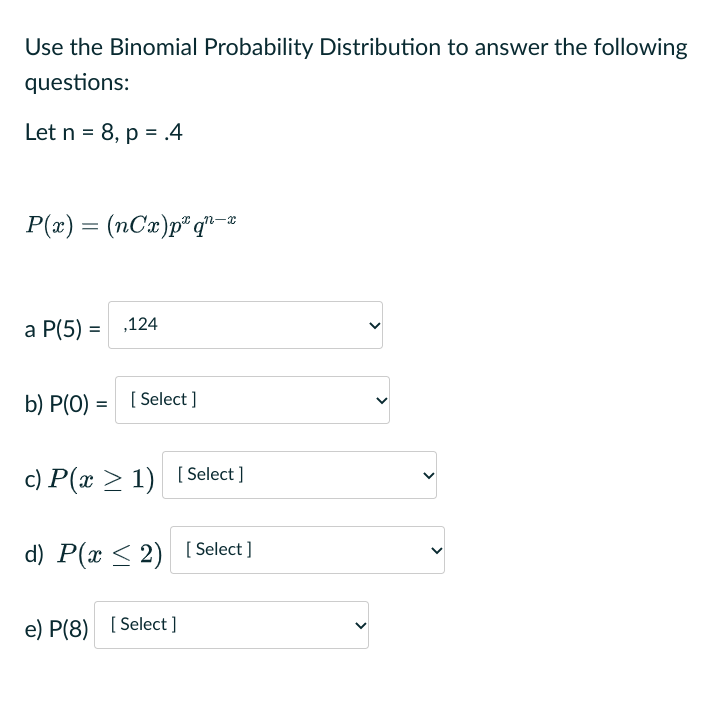Click the word 'questions:' in the prompt
This screenshot has width=727, height=715.
click(x=77, y=83)
